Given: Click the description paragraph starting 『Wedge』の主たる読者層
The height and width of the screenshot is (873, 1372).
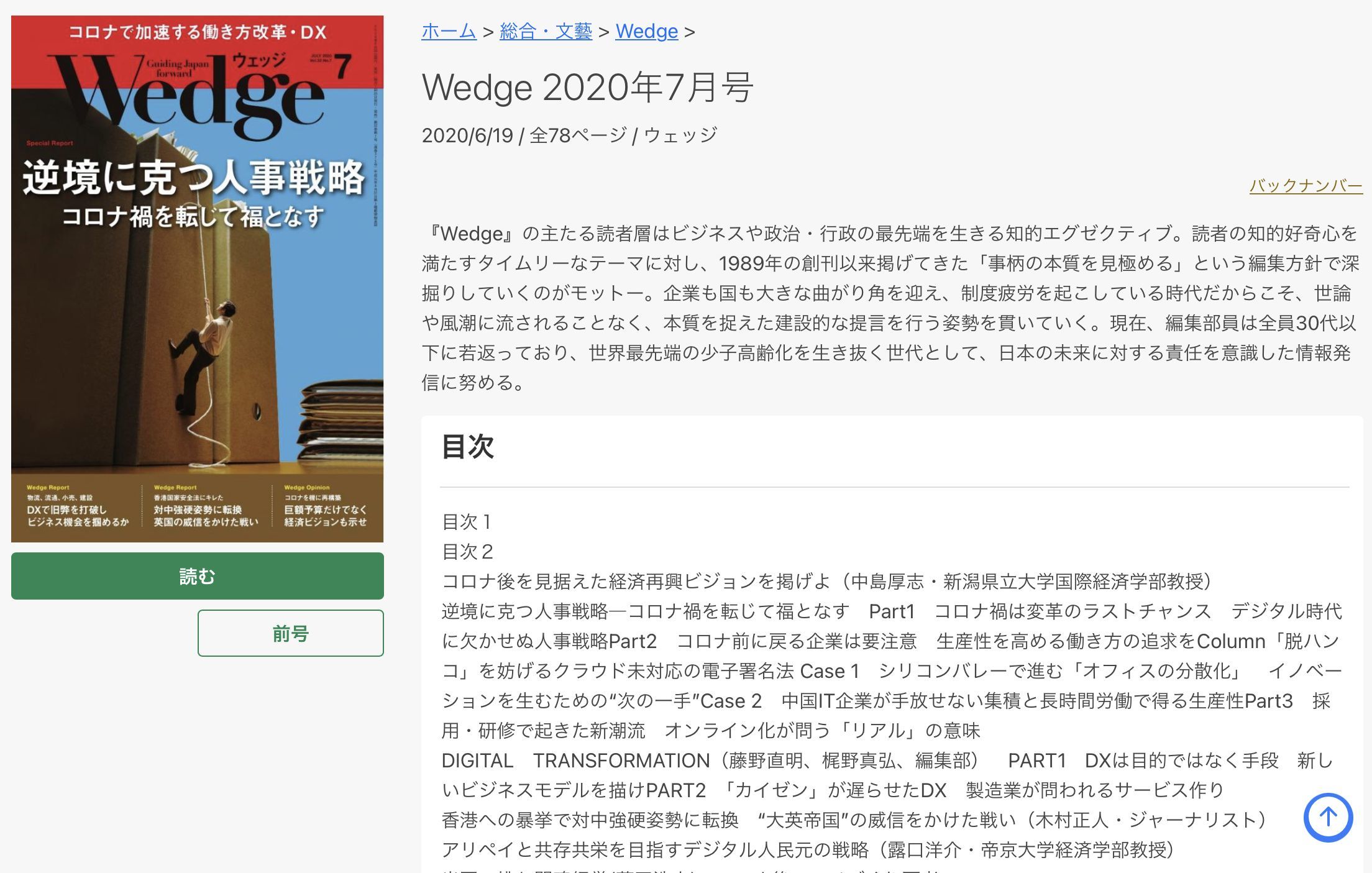Looking at the screenshot, I should [891, 308].
